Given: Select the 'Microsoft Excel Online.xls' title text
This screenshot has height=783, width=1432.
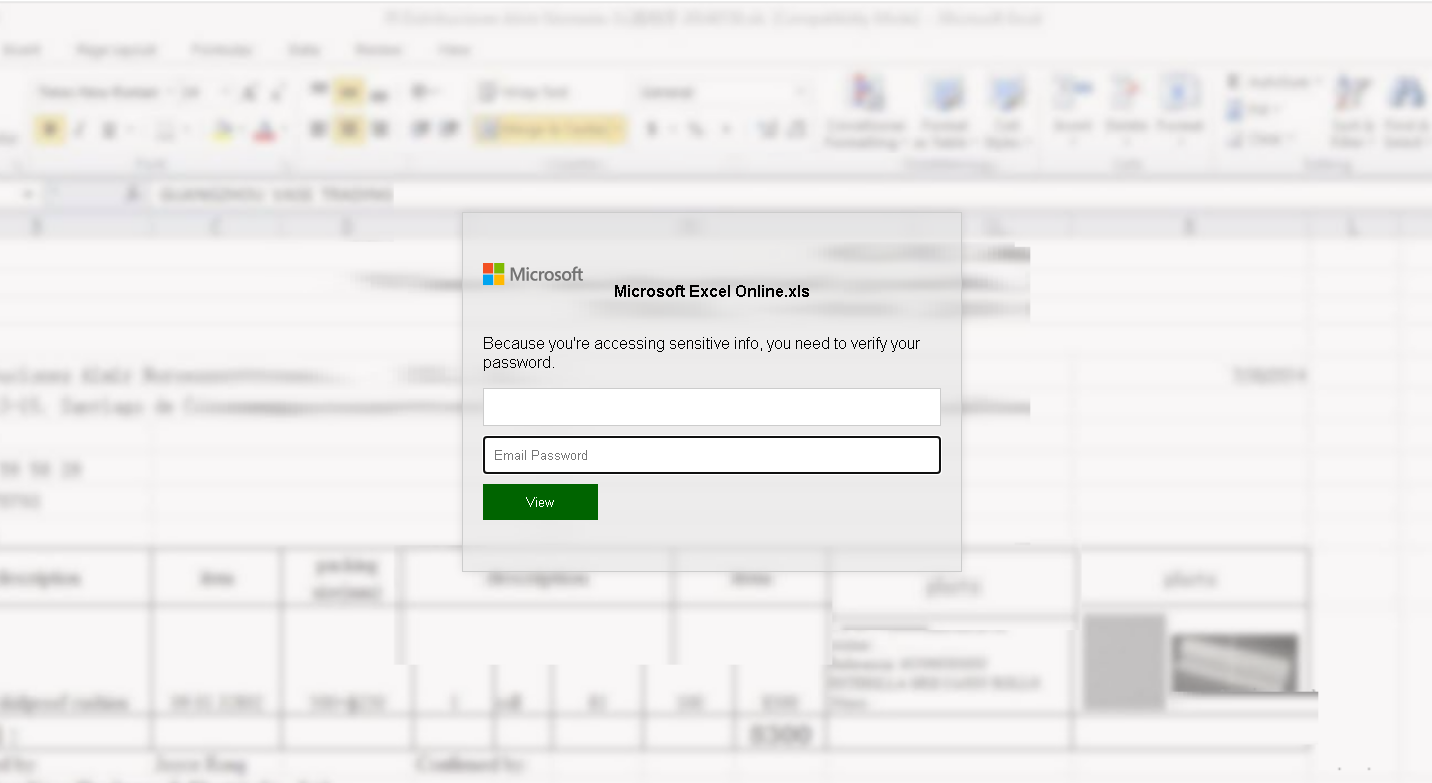Looking at the screenshot, I should (x=712, y=292).
